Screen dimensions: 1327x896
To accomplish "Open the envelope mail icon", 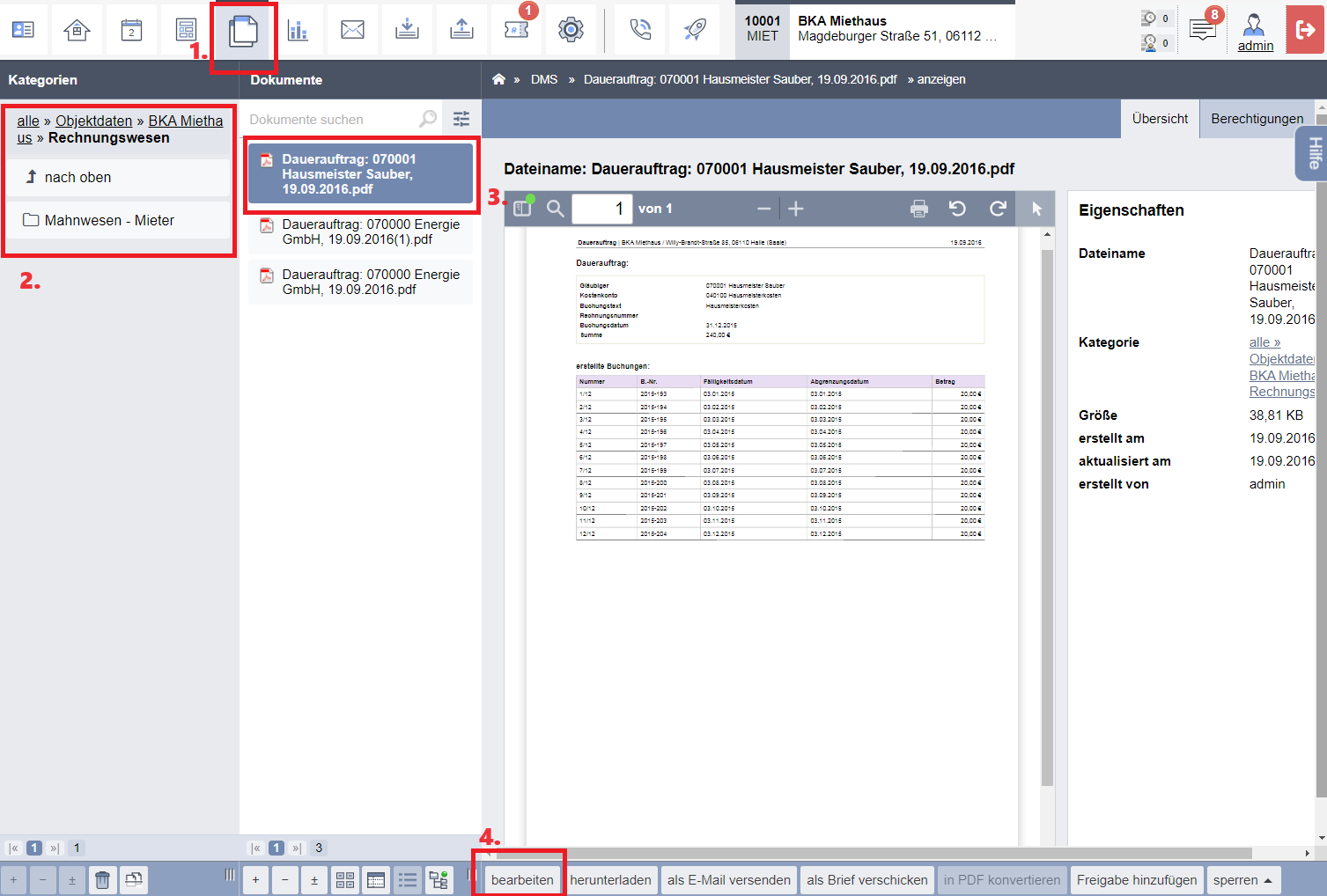I will pyautogui.click(x=352, y=30).
